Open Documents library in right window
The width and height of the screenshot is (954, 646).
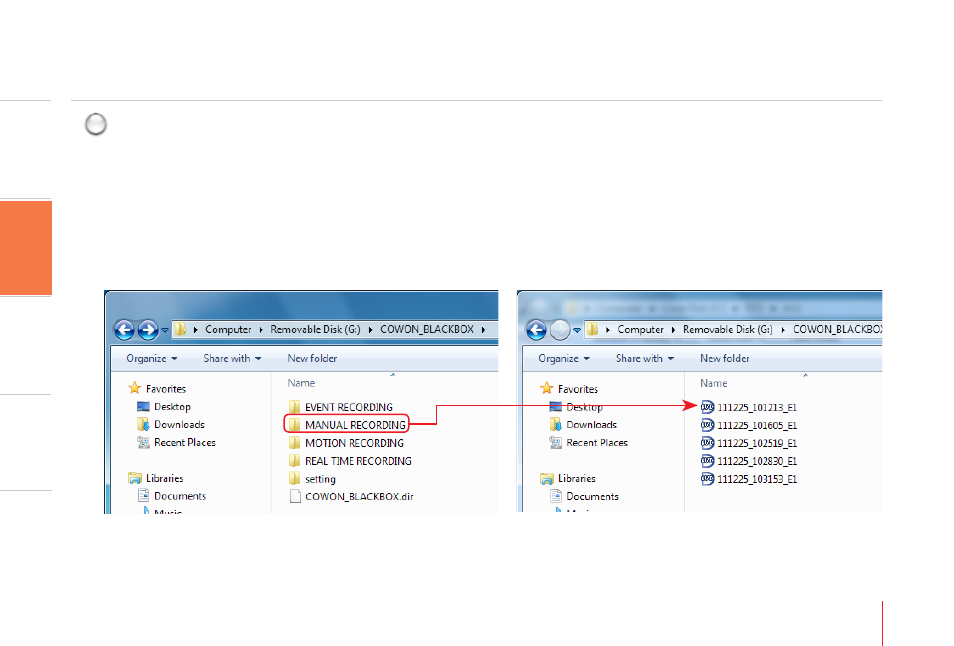coord(585,496)
